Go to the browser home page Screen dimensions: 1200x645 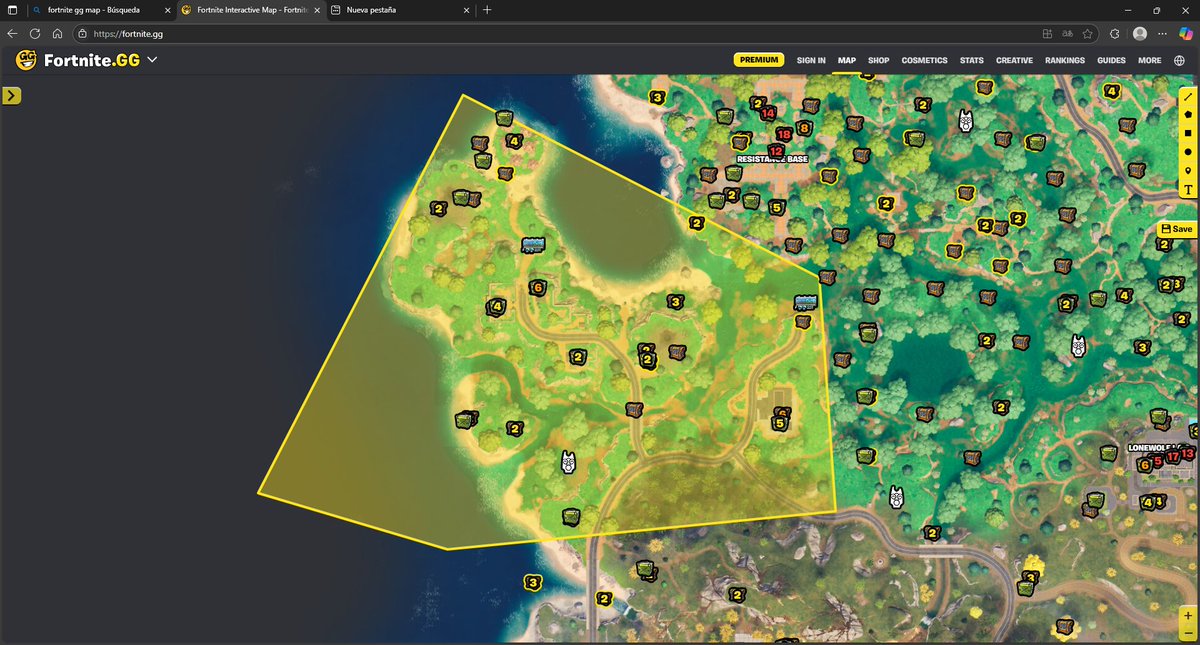tap(58, 33)
